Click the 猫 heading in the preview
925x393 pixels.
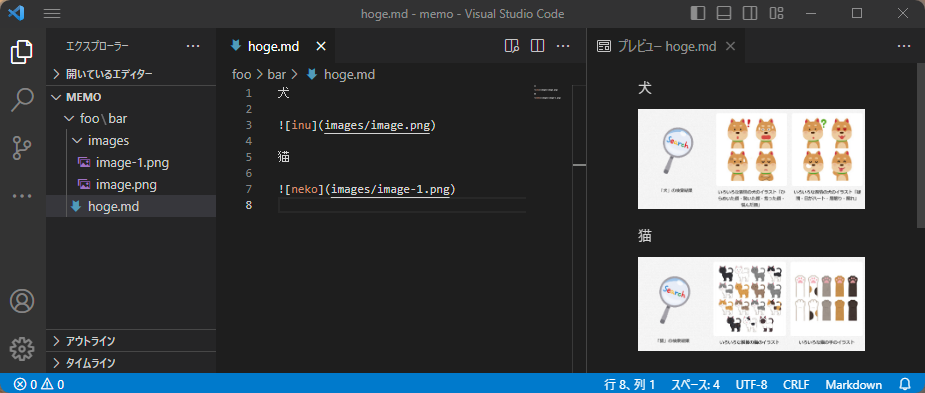(645, 236)
